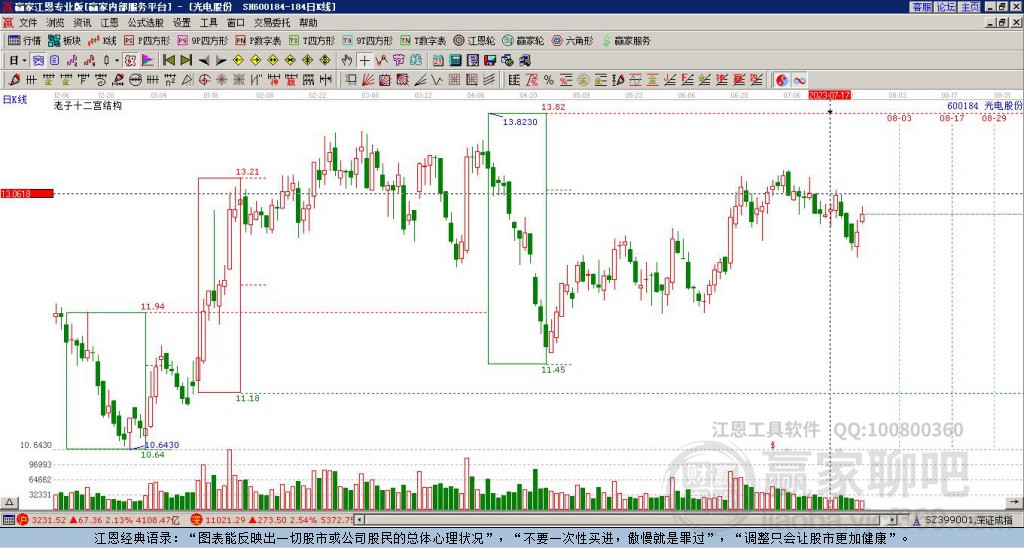Click the 日K线 label

click(15, 99)
